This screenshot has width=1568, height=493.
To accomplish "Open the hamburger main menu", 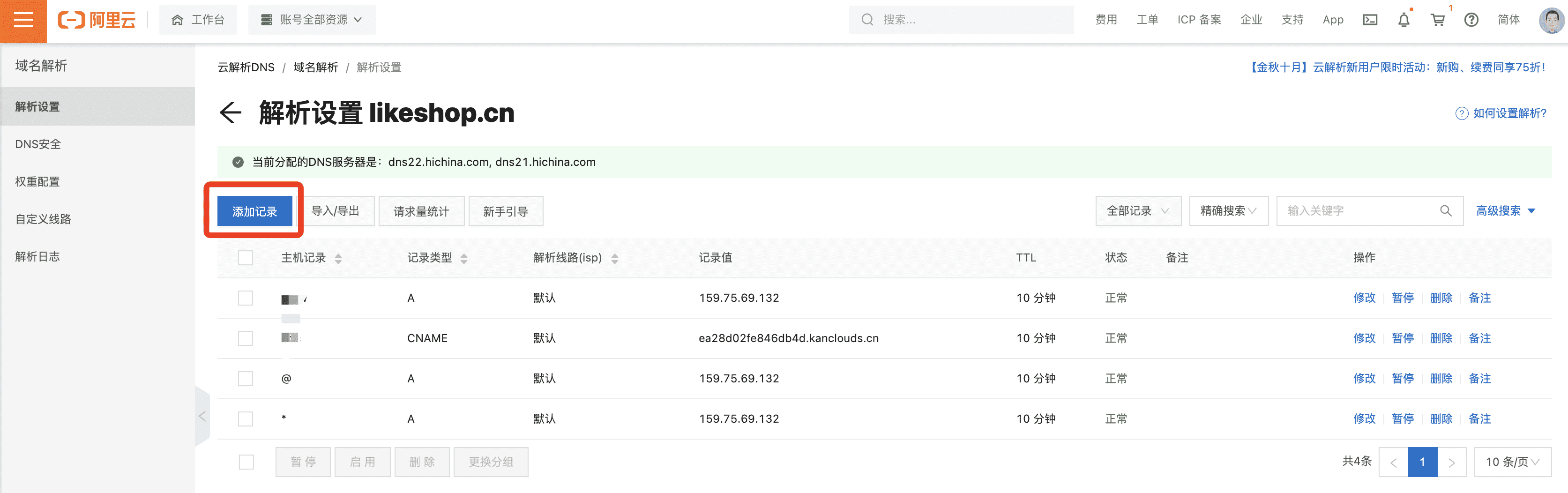I will tap(23, 21).
